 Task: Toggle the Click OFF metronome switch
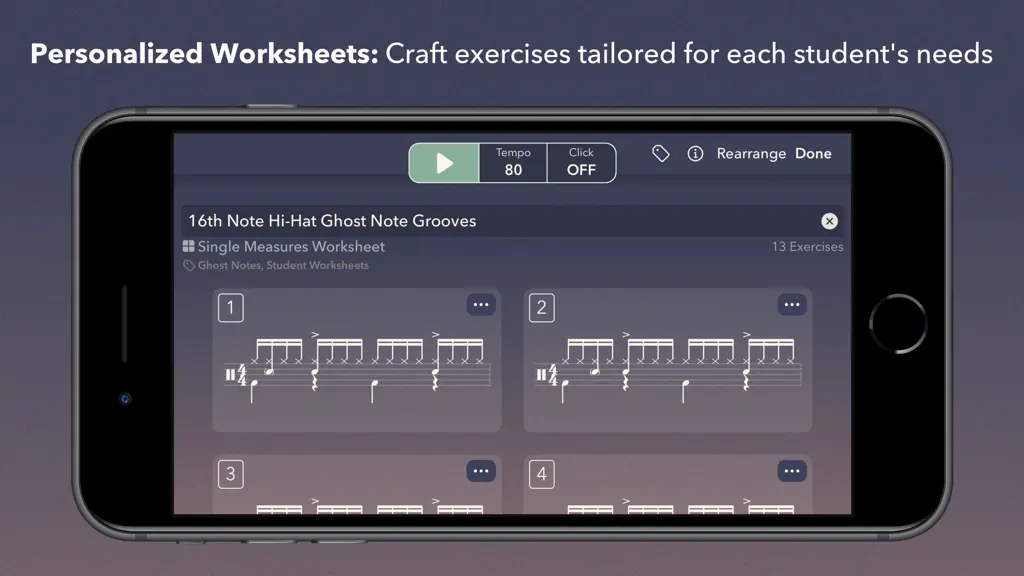(581, 163)
